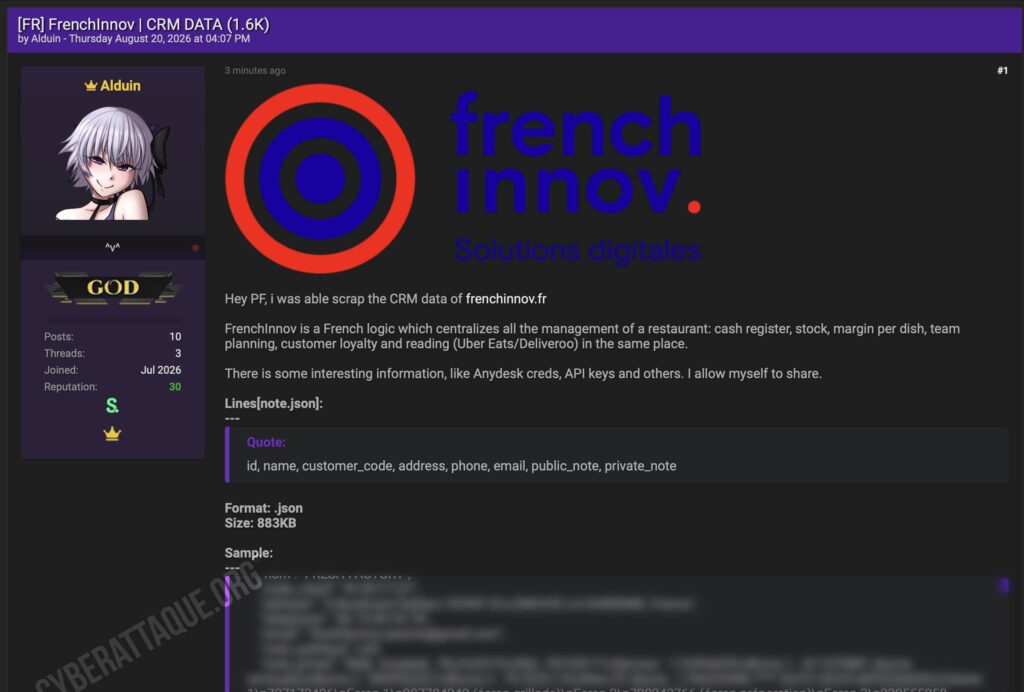This screenshot has height=692, width=1024.
Task: Click the gold crown award icon
Action: 112,433
